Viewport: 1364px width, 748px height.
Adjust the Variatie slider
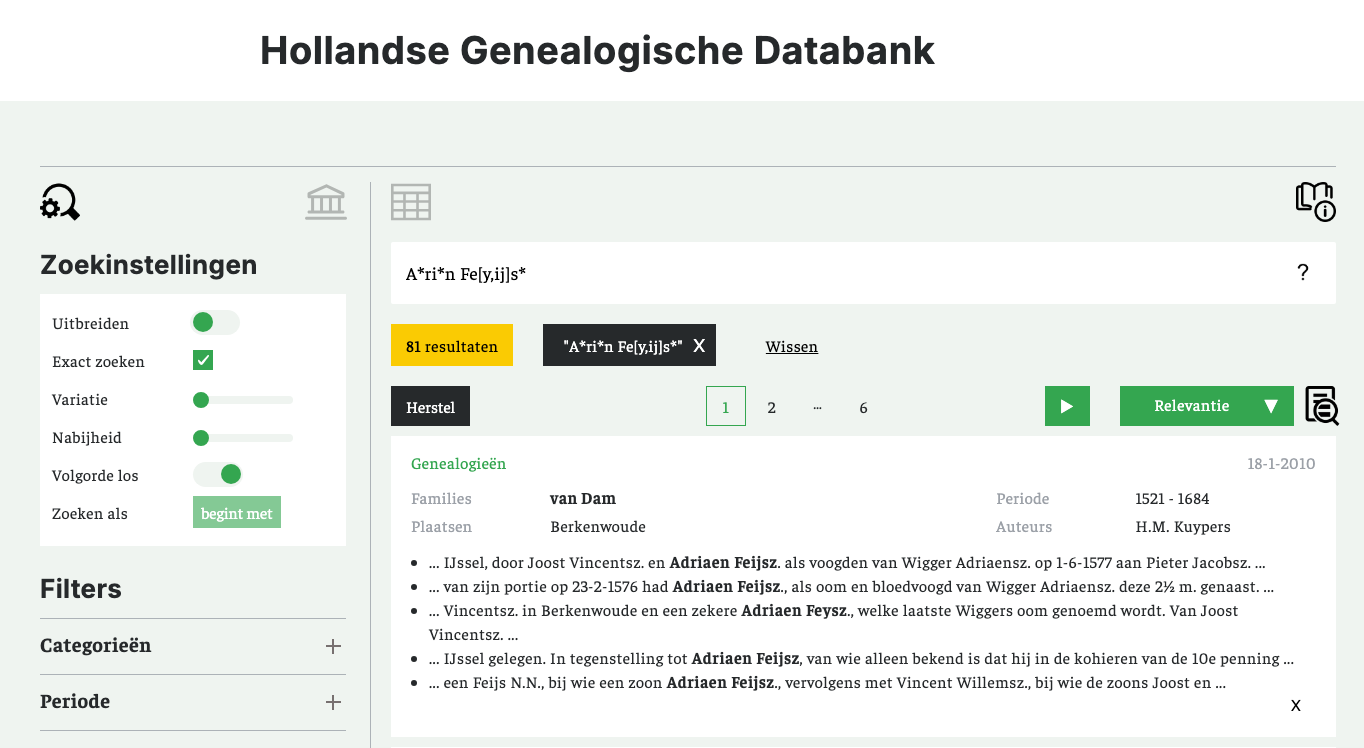(x=243, y=399)
